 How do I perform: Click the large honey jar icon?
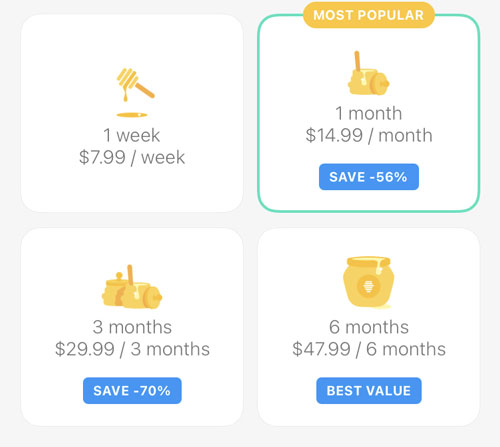click(x=369, y=282)
